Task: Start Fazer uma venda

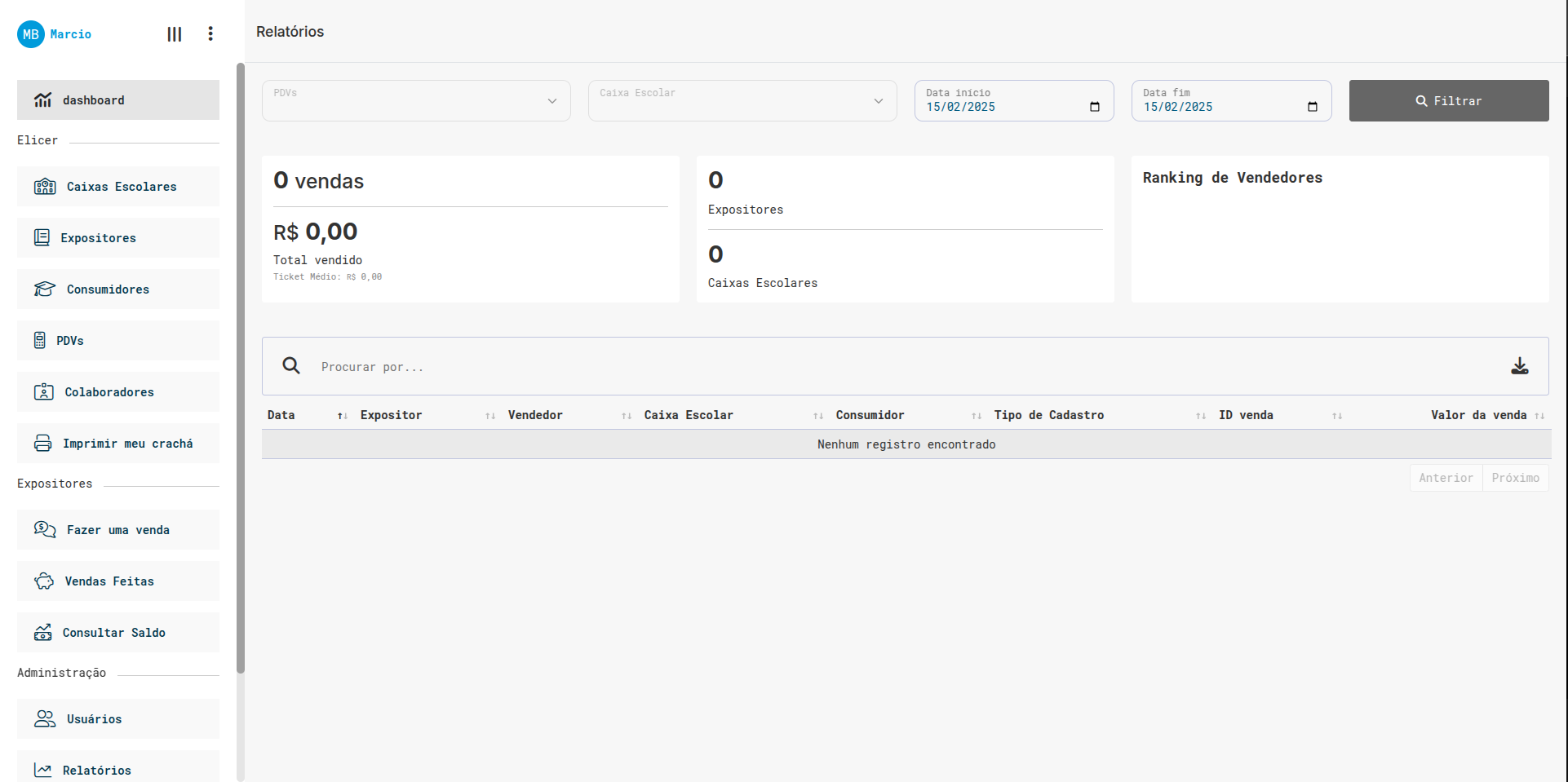Action: tap(118, 529)
